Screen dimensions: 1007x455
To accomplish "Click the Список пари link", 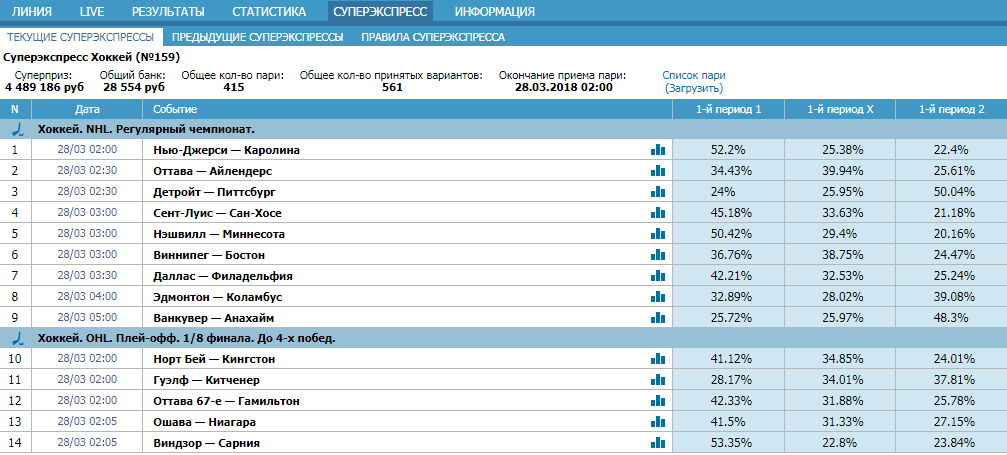I will coord(694,75).
